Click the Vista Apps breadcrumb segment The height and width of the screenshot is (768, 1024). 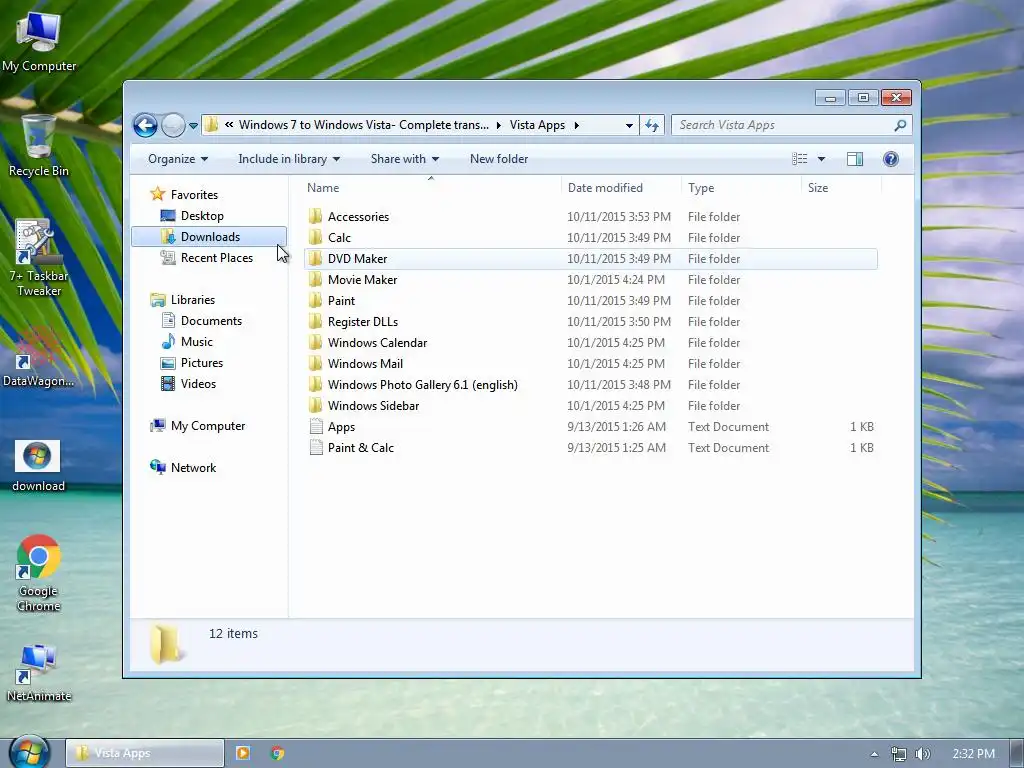tap(537, 125)
